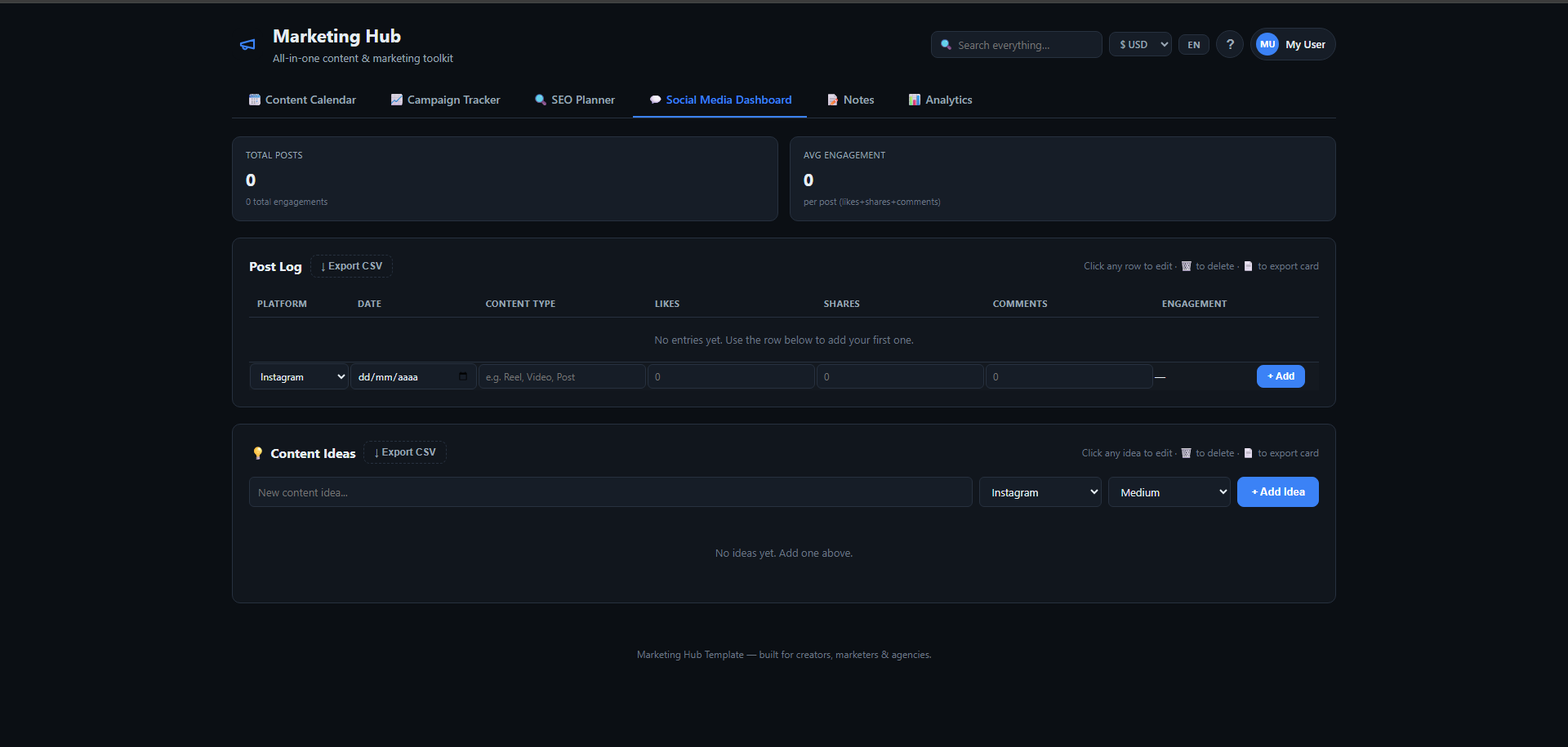The image size is (1568, 747).
Task: Click the TOTAL POSTS stat card
Action: pyautogui.click(x=505, y=179)
